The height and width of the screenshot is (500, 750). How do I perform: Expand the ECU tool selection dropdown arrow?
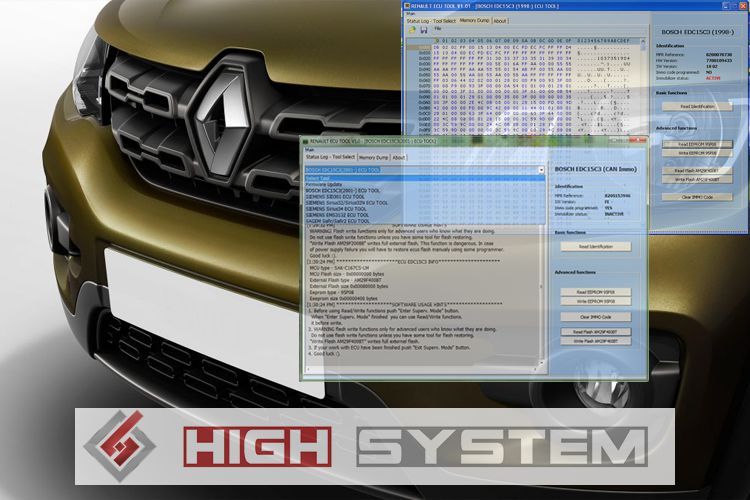click(541, 170)
